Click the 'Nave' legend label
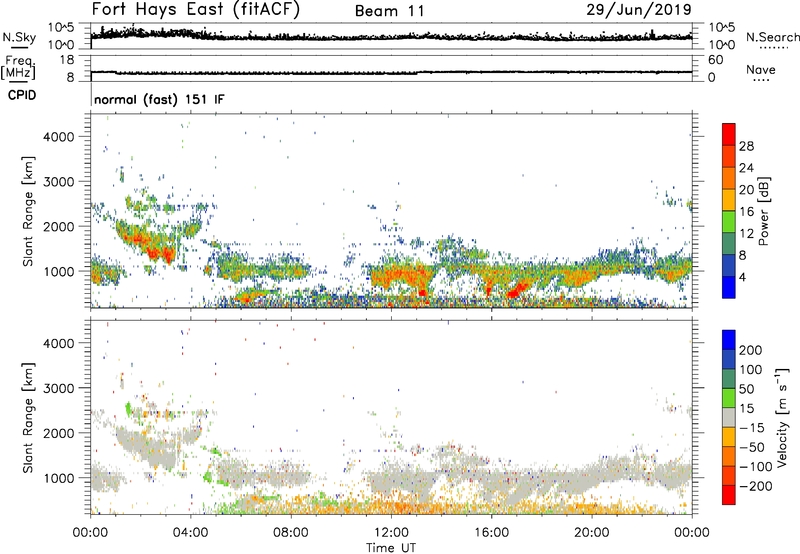The image size is (800, 554). point(761,69)
